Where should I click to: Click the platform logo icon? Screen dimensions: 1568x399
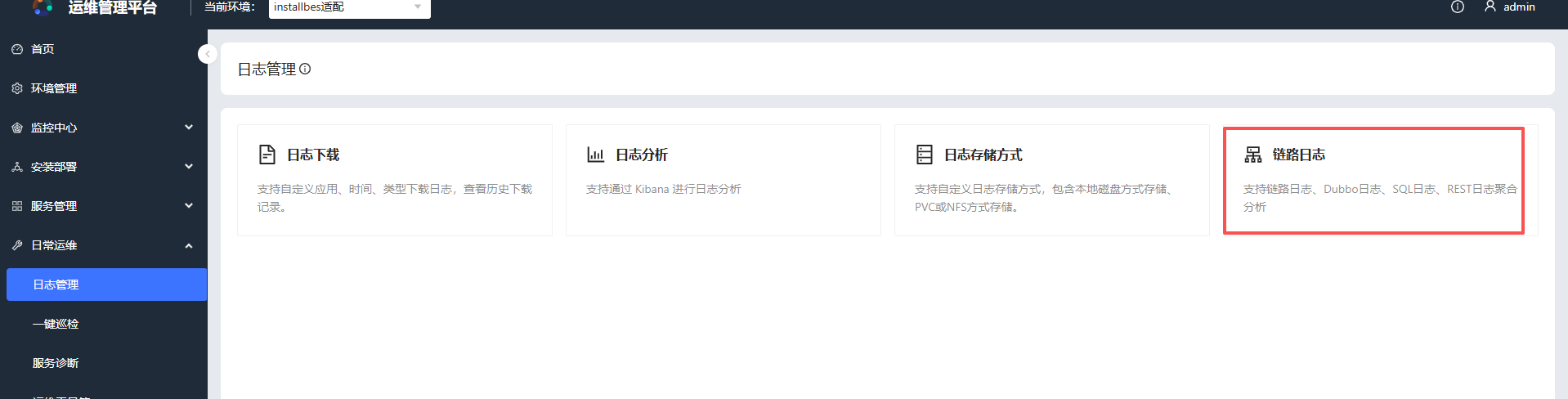43,7
